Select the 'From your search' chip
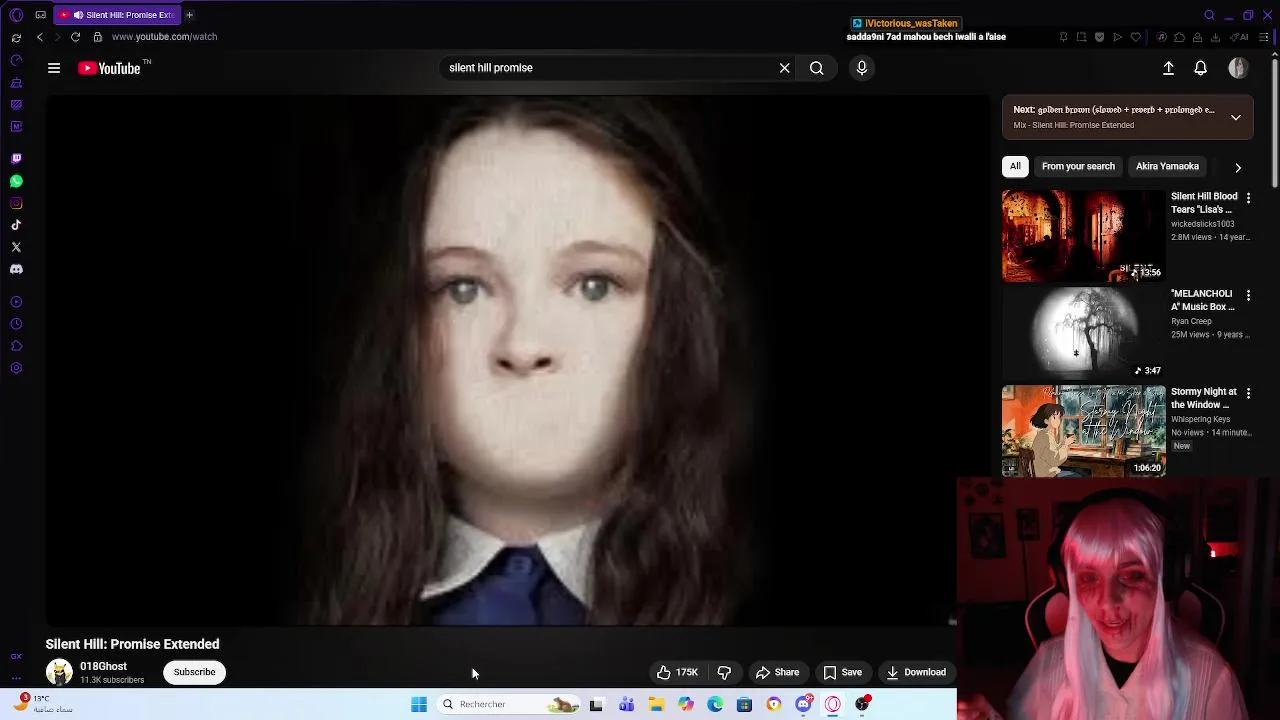The width and height of the screenshot is (1280, 720). 1078,166
